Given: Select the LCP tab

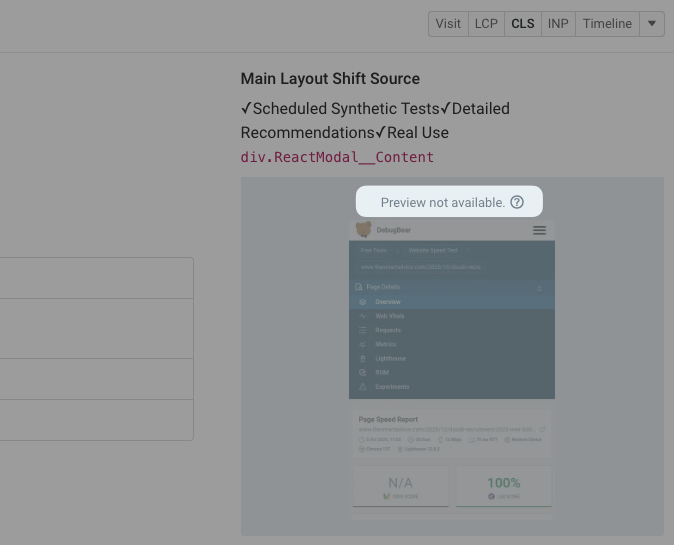Looking at the screenshot, I should (x=486, y=24).
